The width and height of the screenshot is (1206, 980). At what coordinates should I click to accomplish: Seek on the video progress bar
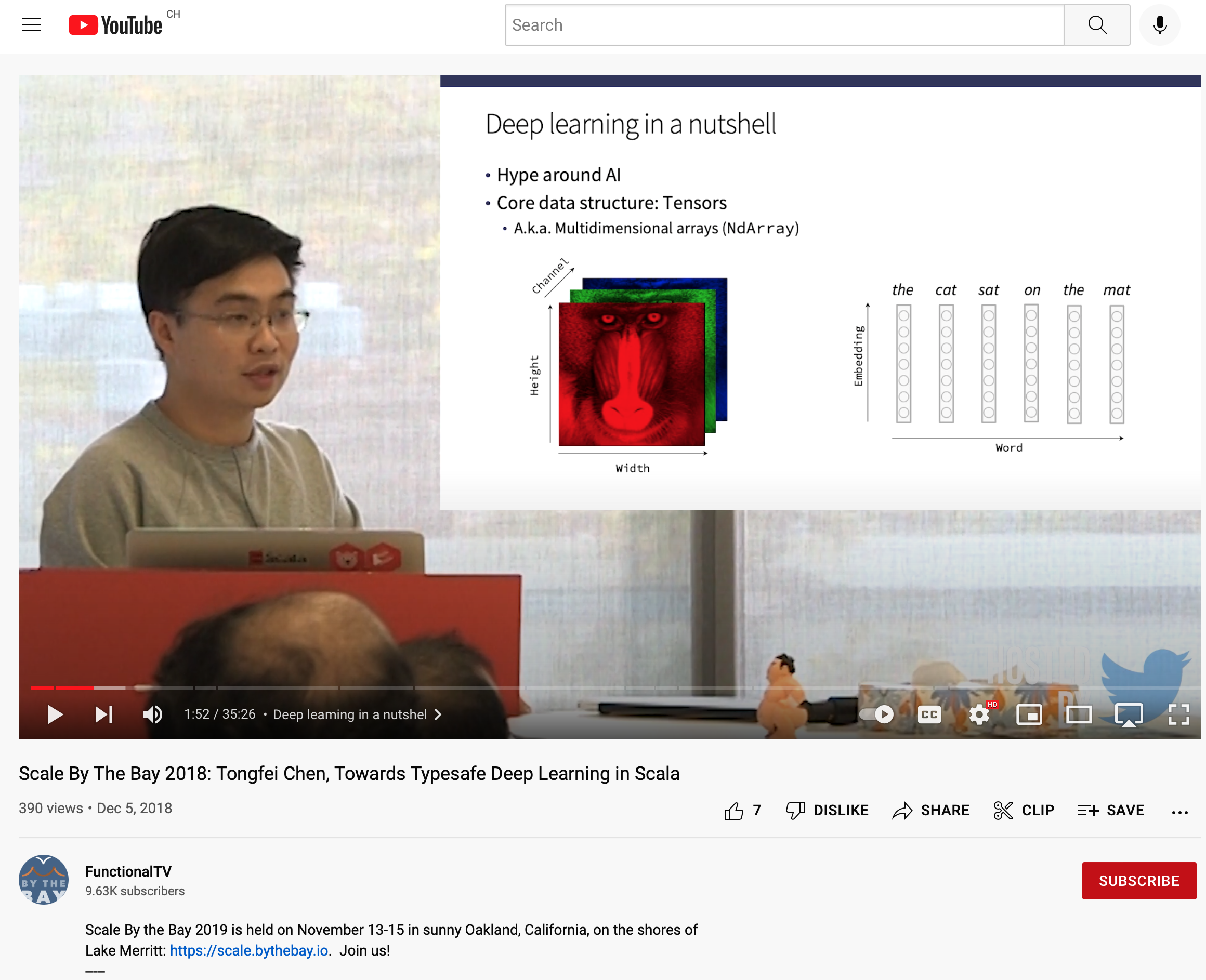click(565, 687)
